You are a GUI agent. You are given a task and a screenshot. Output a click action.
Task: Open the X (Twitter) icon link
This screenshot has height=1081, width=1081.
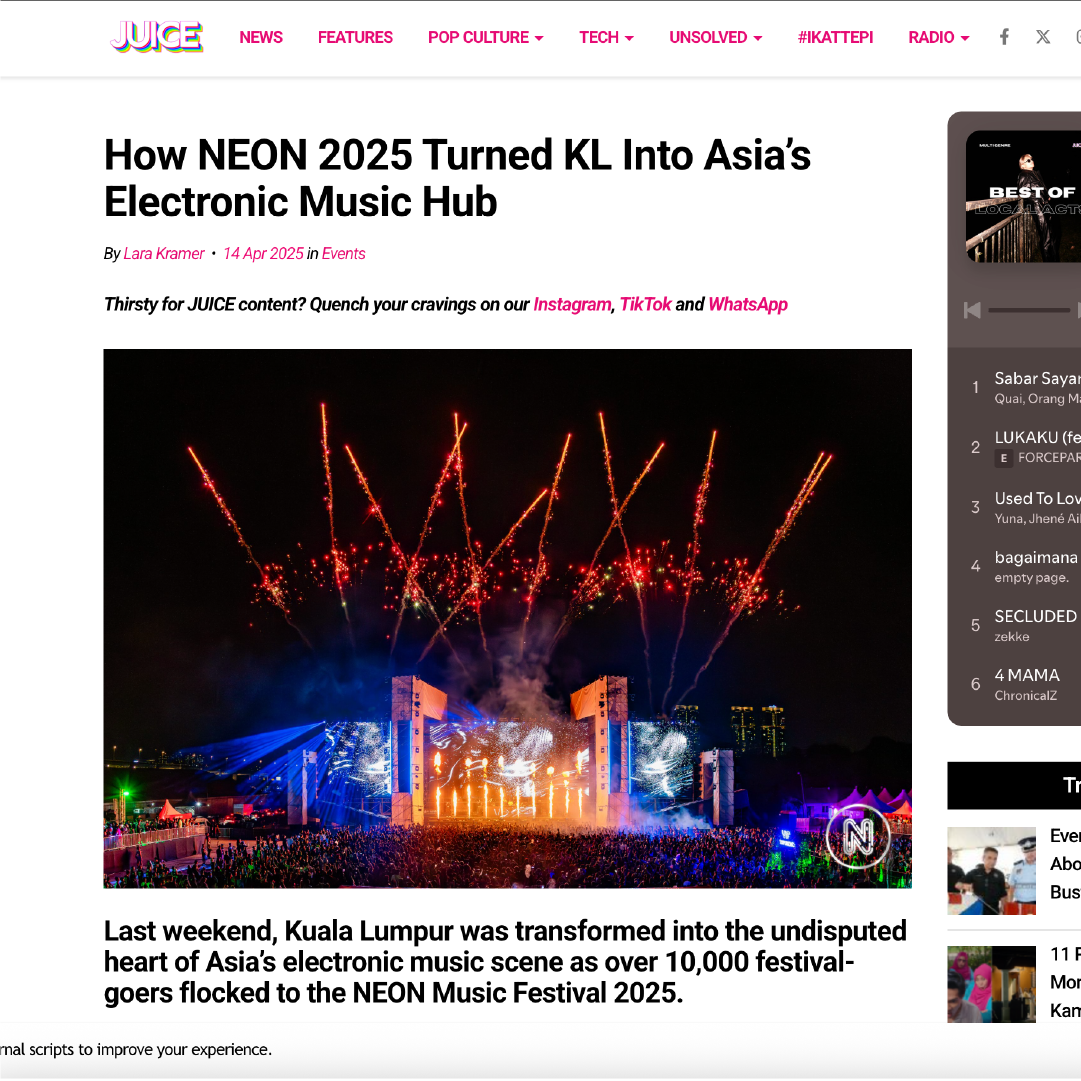point(1043,37)
